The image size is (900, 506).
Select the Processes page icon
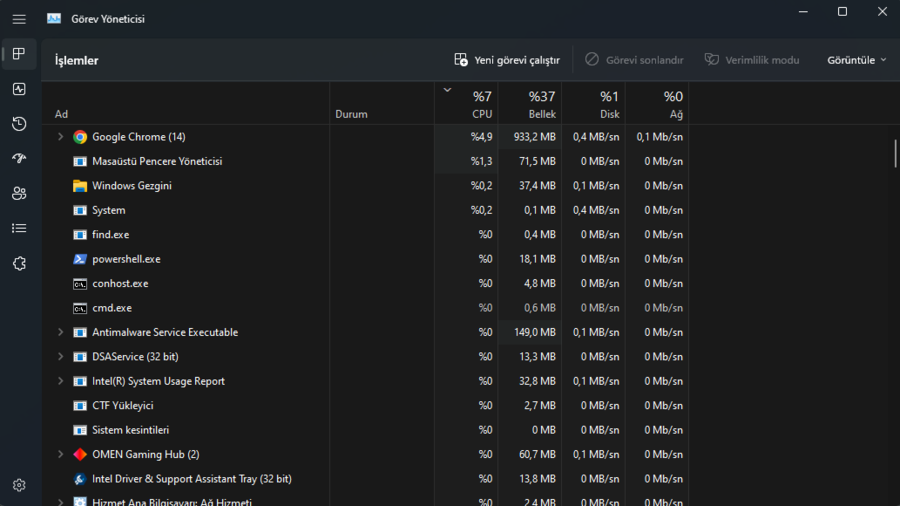pos(19,54)
